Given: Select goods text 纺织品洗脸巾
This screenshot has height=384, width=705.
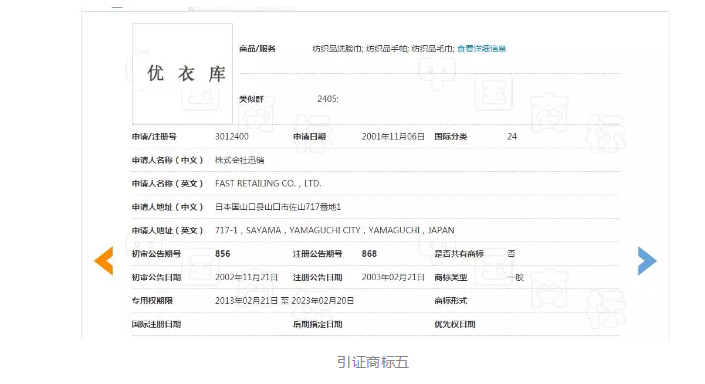Looking at the screenshot, I should (338, 49).
